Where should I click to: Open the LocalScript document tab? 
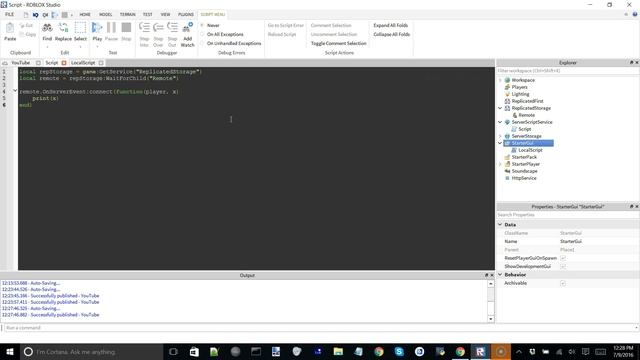click(83, 63)
